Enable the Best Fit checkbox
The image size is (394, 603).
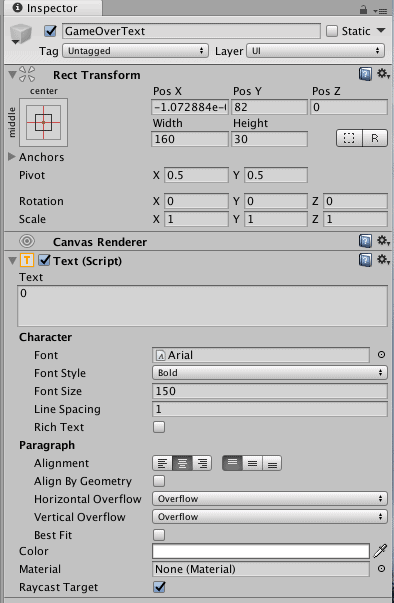point(159,535)
